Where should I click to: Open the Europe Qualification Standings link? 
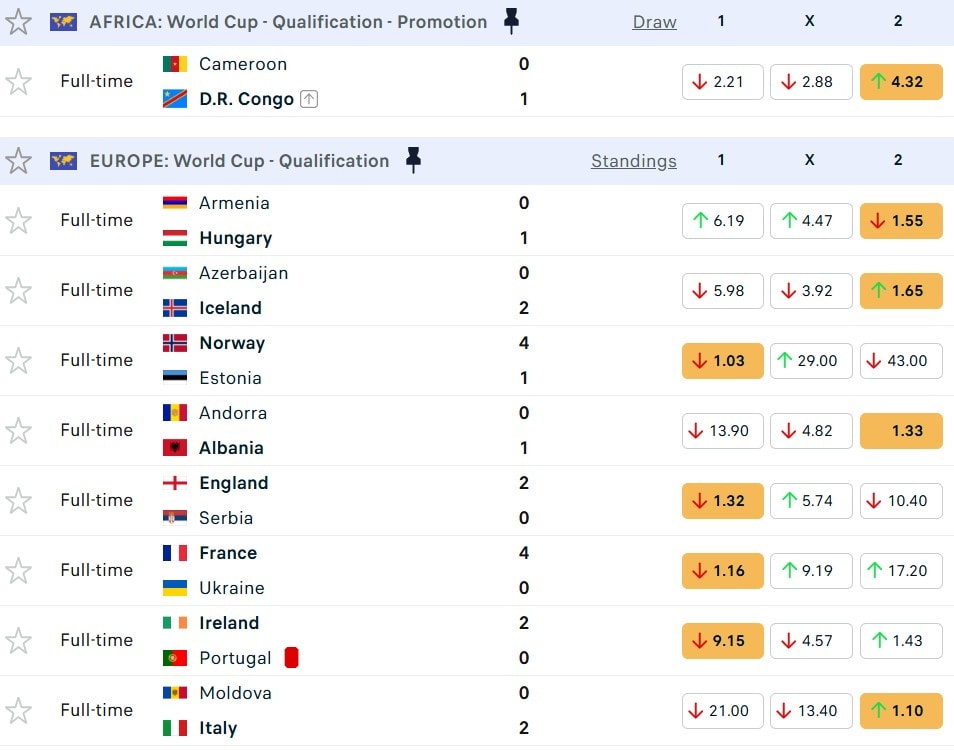coord(633,161)
